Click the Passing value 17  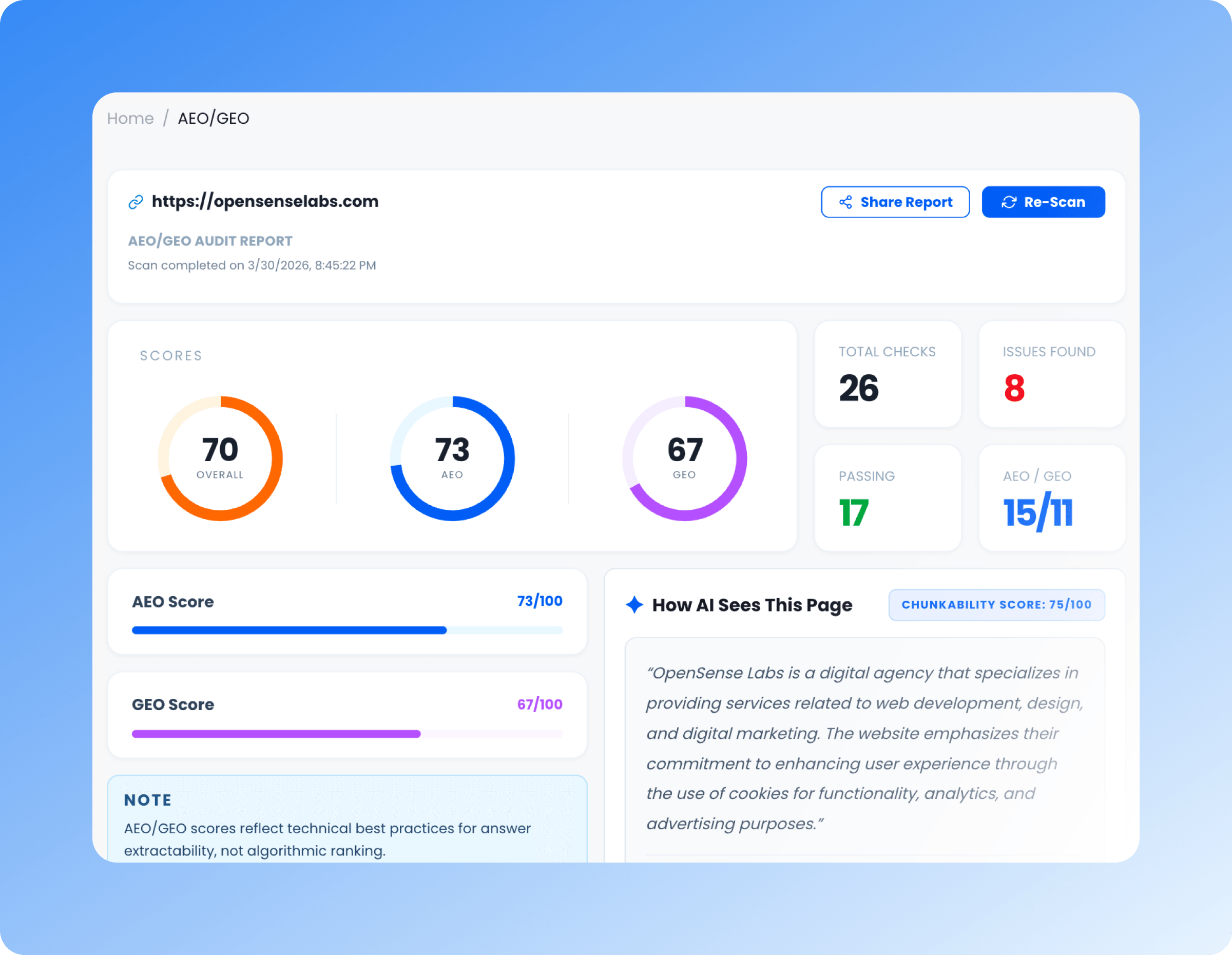(x=854, y=512)
